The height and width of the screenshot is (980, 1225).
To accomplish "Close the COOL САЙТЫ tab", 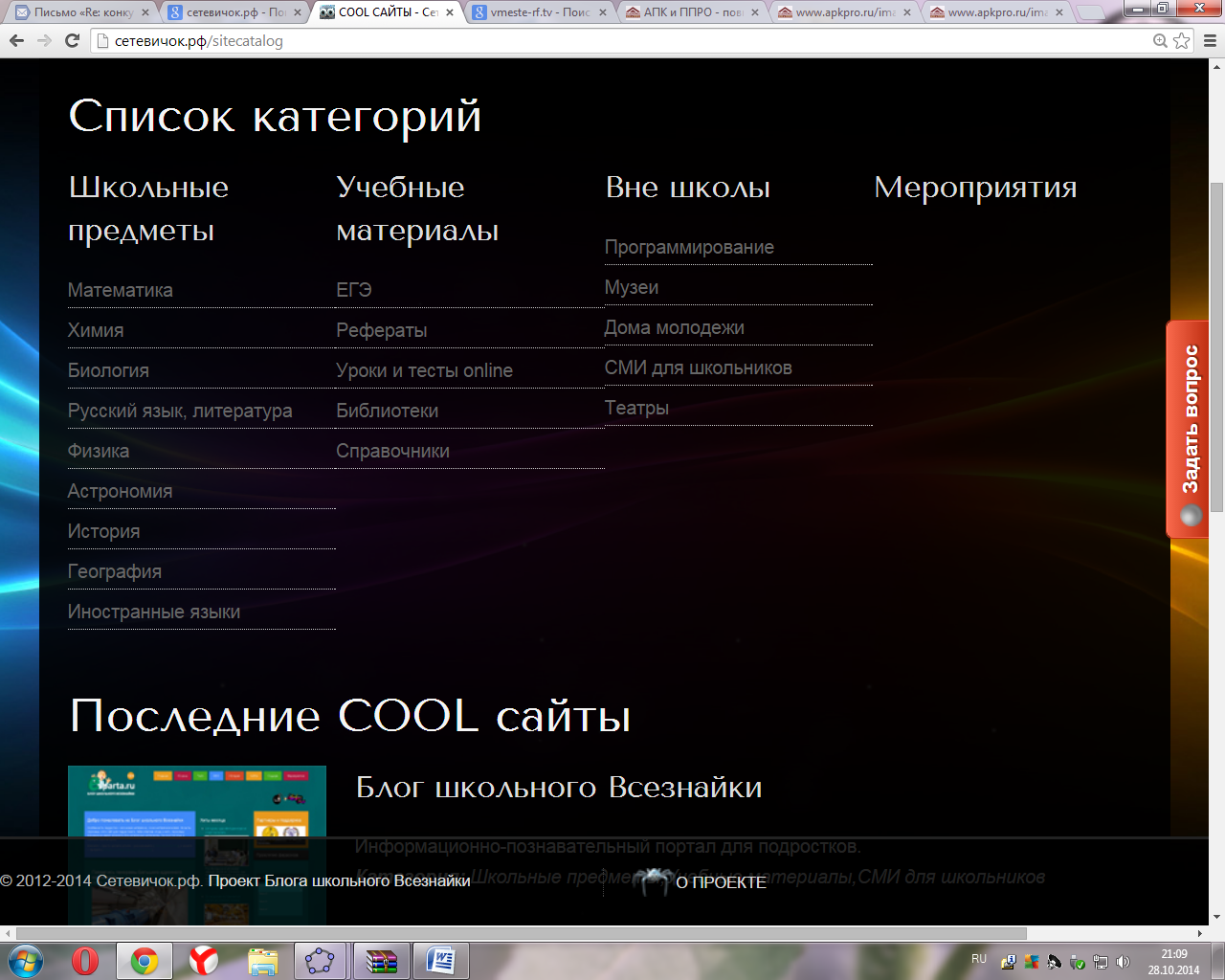I will [449, 12].
